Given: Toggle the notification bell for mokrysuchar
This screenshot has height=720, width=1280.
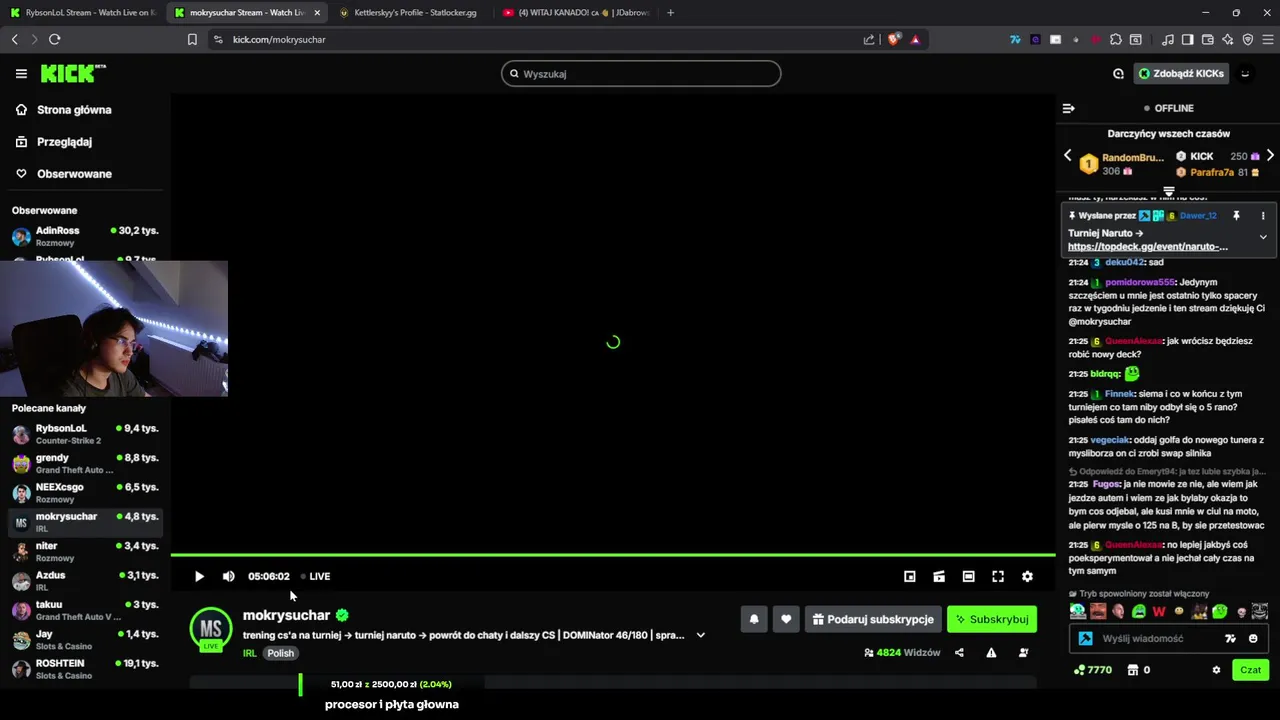Looking at the screenshot, I should tap(754, 619).
